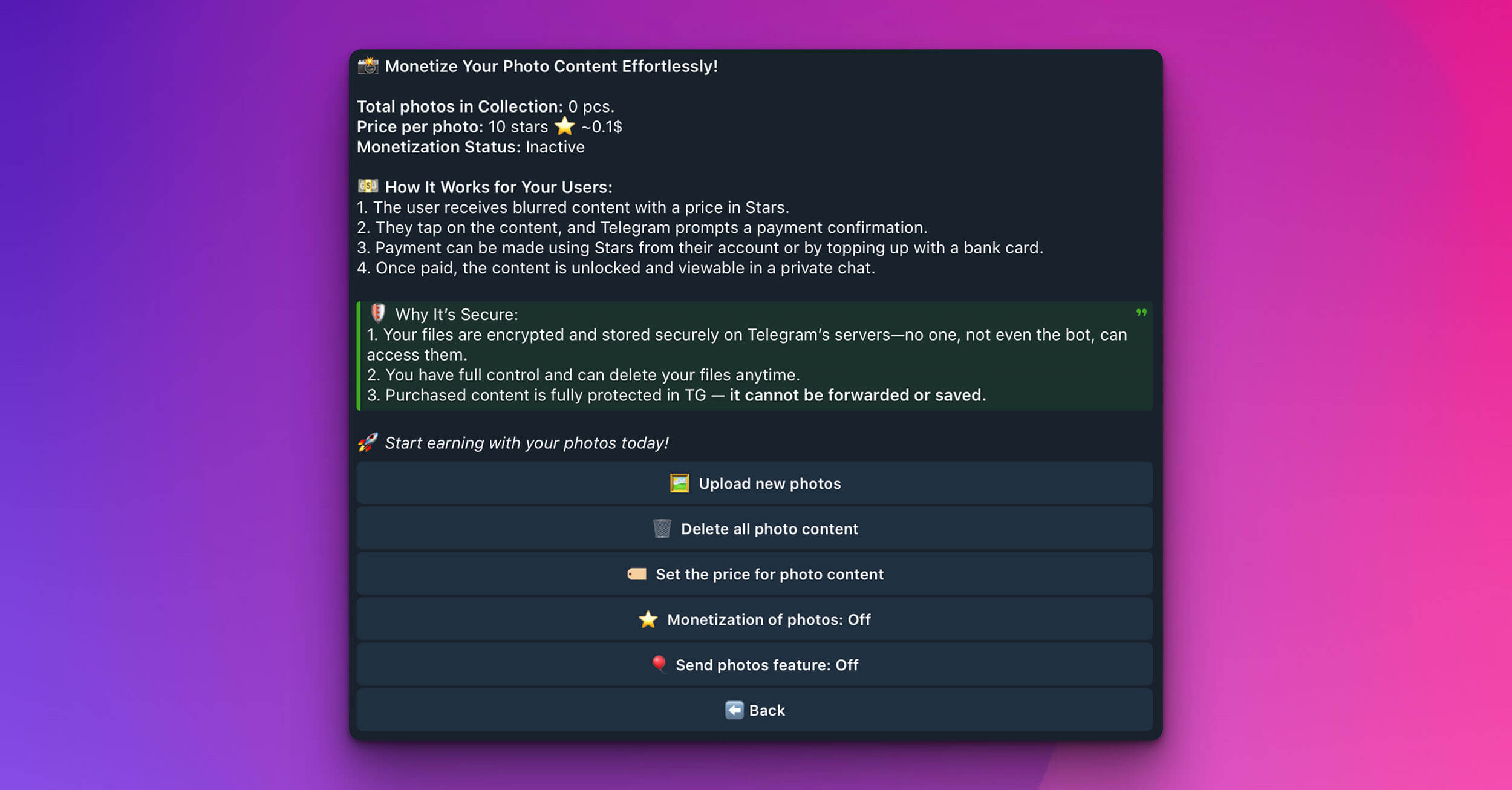Viewport: 1512px width, 790px height.
Task: Click the star icon after 10 stars
Action: click(564, 126)
